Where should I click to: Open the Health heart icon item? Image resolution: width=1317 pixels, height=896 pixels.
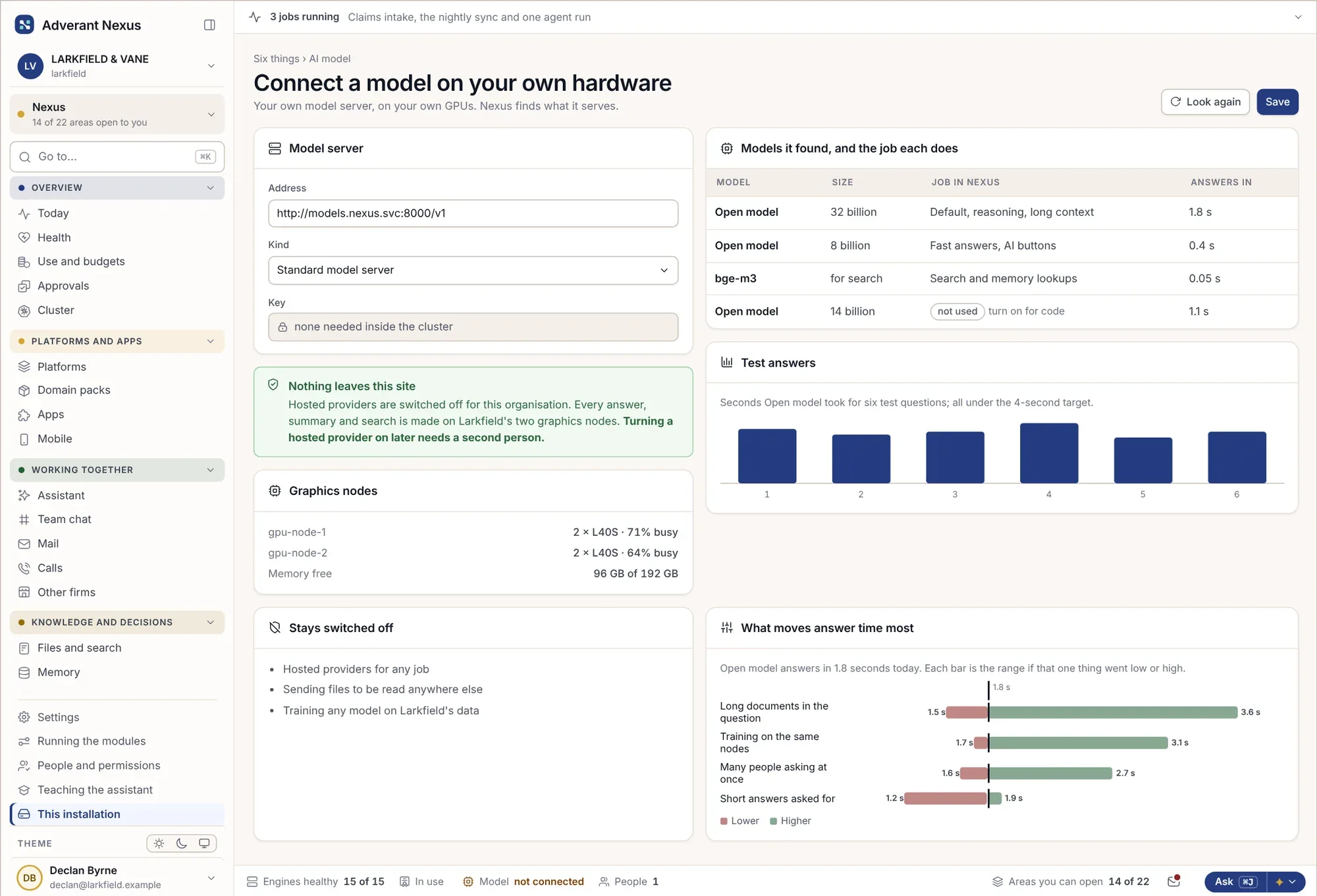tap(24, 238)
